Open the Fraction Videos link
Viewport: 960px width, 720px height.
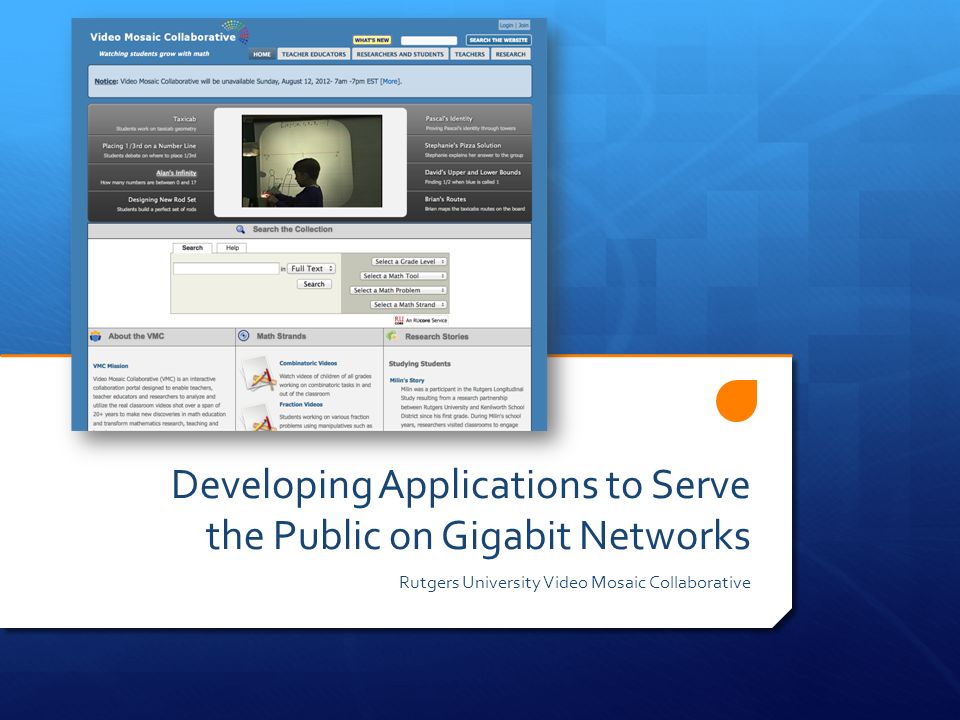click(301, 405)
